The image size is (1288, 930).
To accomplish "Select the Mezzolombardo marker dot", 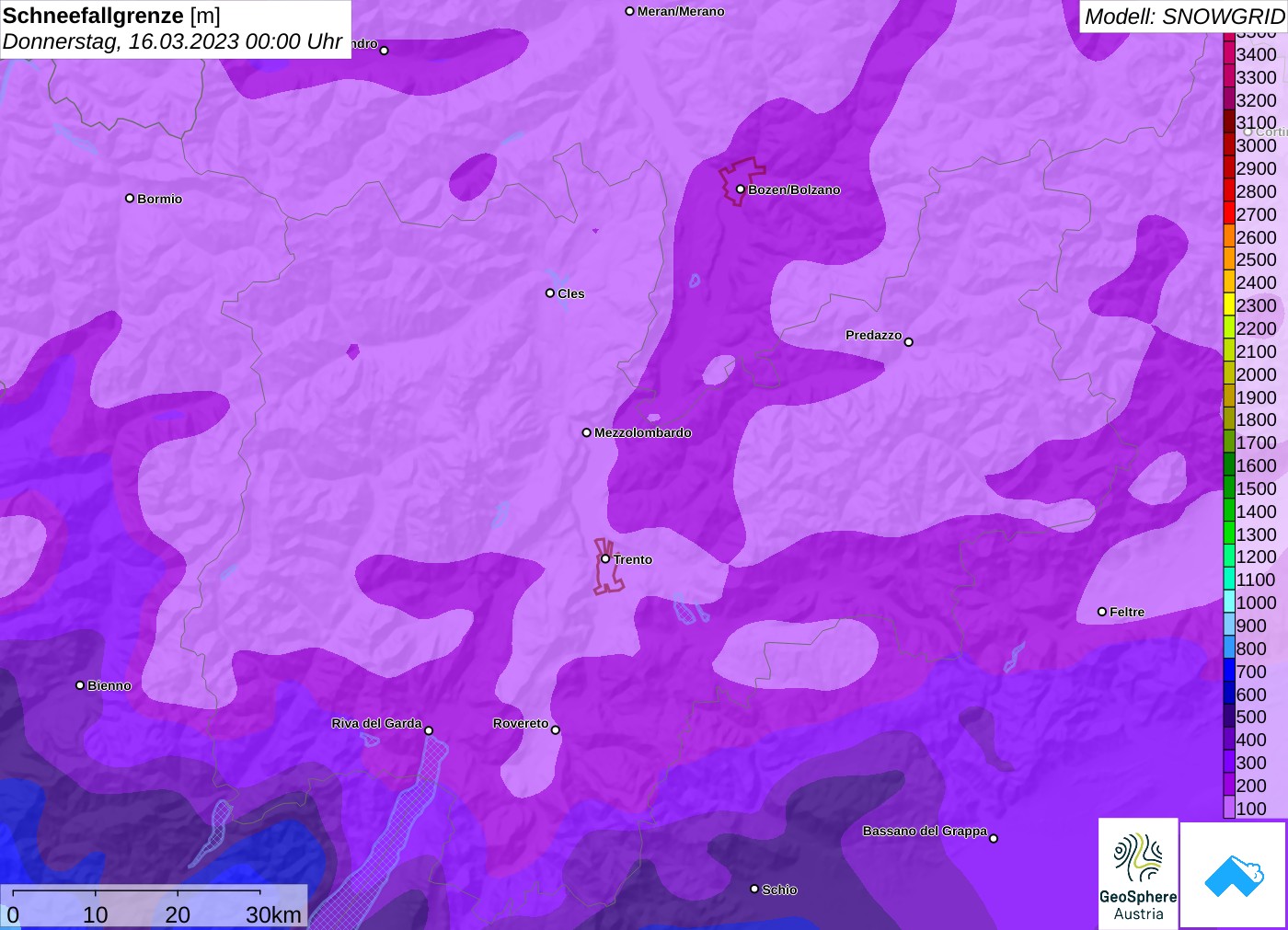I will point(587,432).
